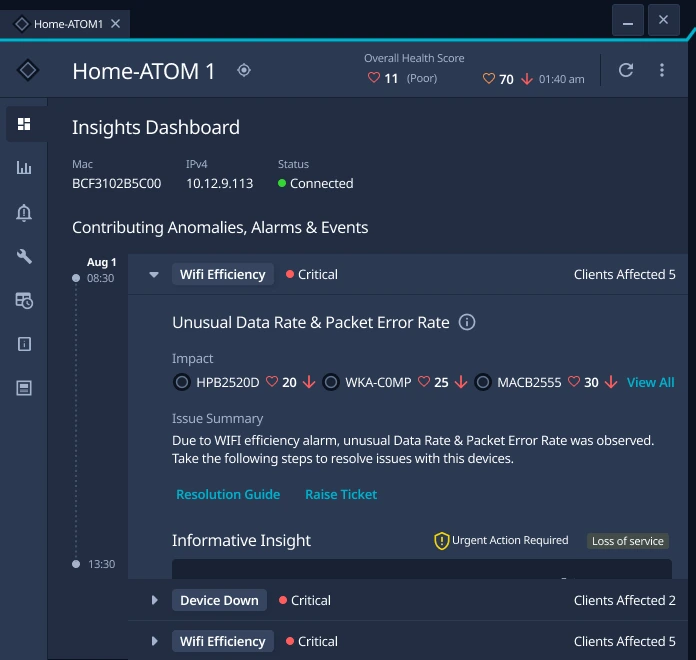Image resolution: width=696 pixels, height=660 pixels.
Task: Select the 13:30 timeline marker
Action: point(76,564)
